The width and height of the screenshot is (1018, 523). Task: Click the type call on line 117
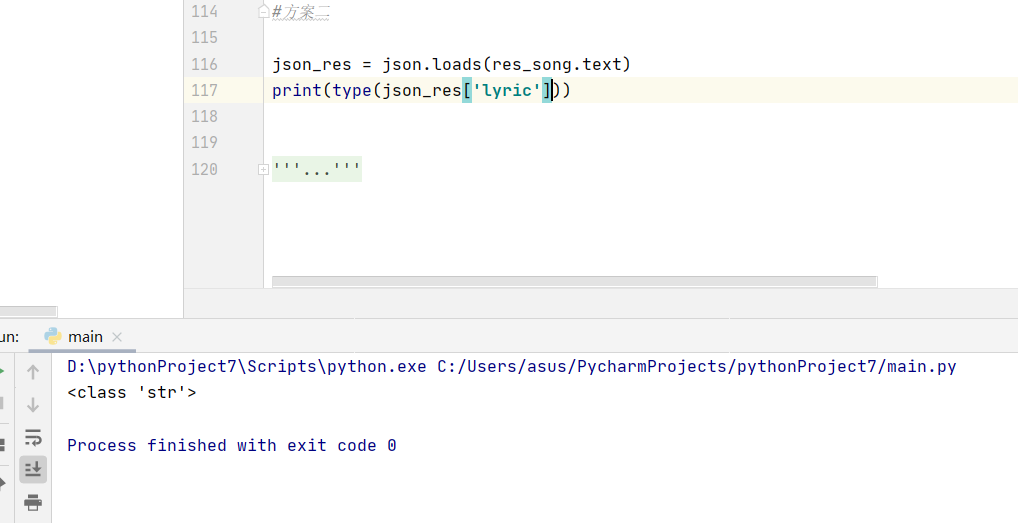pyautogui.click(x=352, y=91)
